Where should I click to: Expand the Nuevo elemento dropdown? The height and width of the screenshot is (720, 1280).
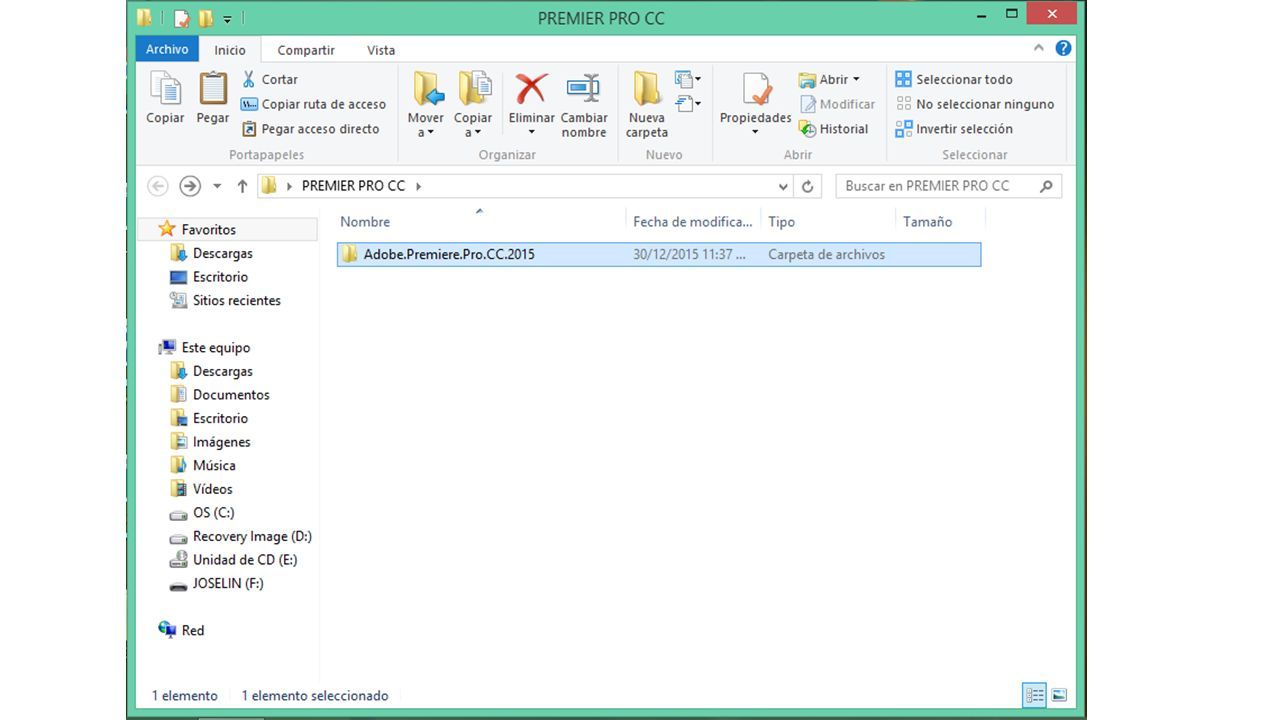[688, 79]
